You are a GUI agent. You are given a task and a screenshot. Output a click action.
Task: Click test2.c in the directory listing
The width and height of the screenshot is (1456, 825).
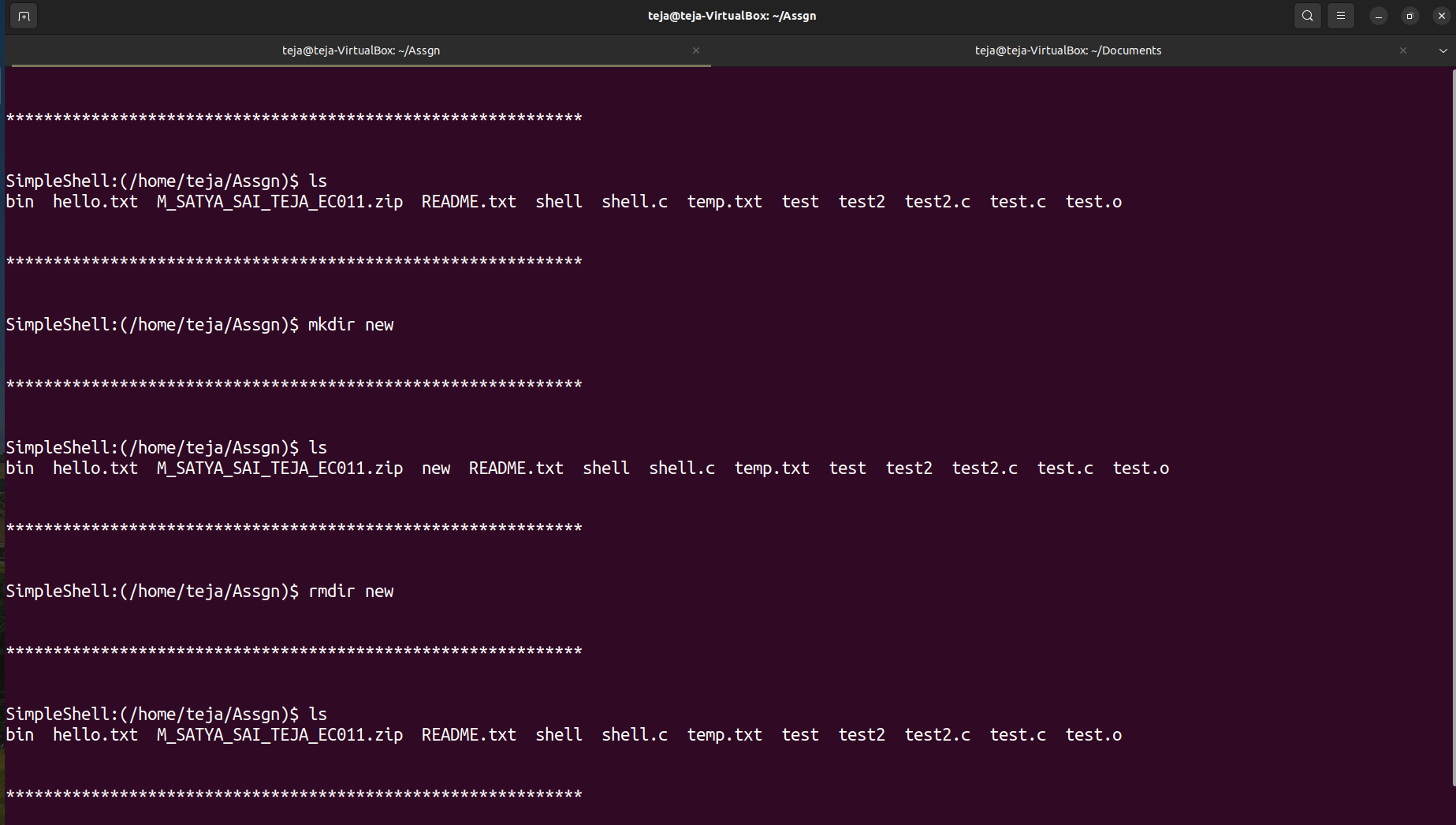coord(937,201)
